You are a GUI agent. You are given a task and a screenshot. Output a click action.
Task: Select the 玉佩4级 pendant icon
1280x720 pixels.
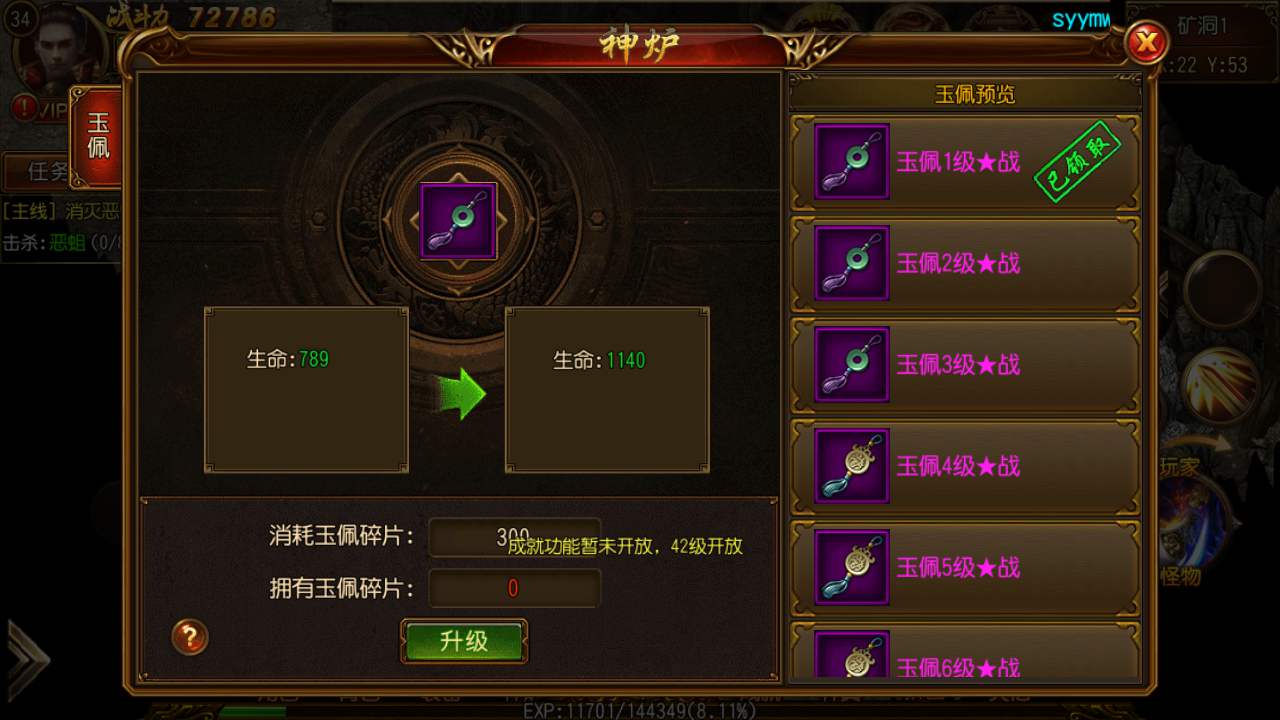851,466
